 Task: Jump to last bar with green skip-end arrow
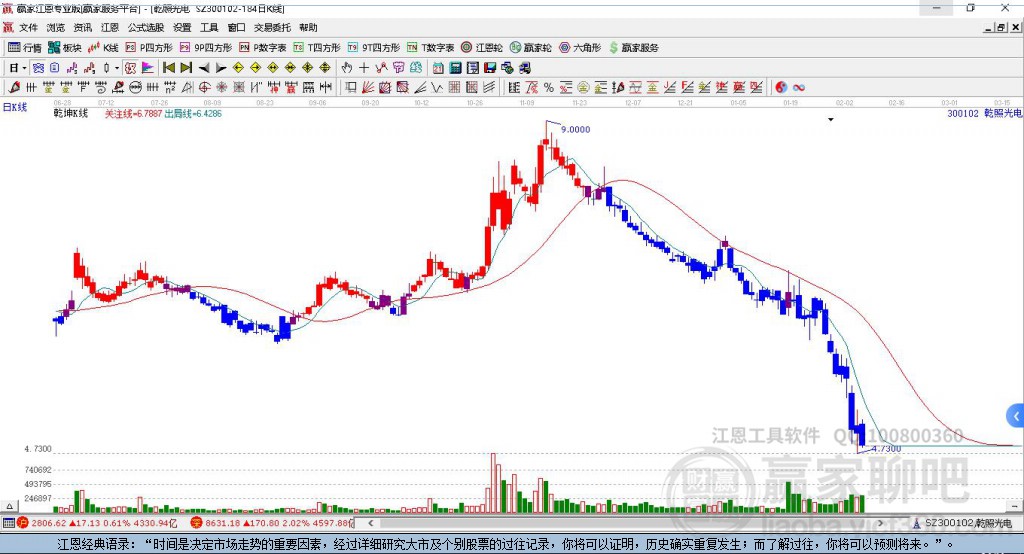pyautogui.click(x=186, y=68)
